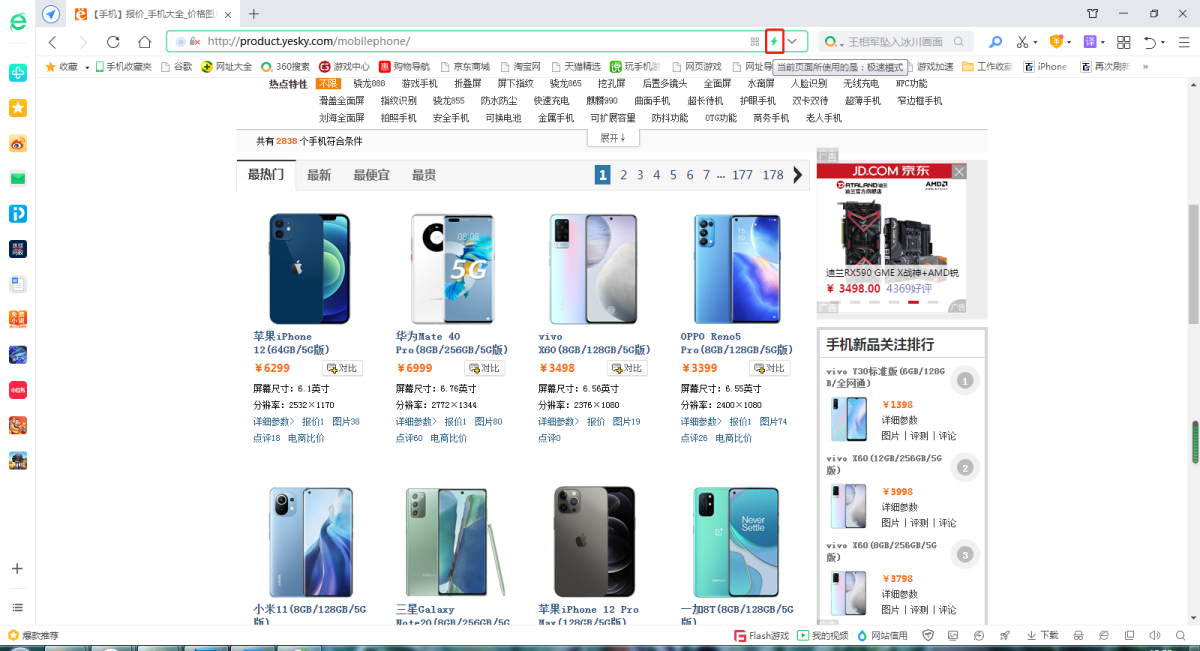Open the scissors screenshot tool

click(1022, 42)
